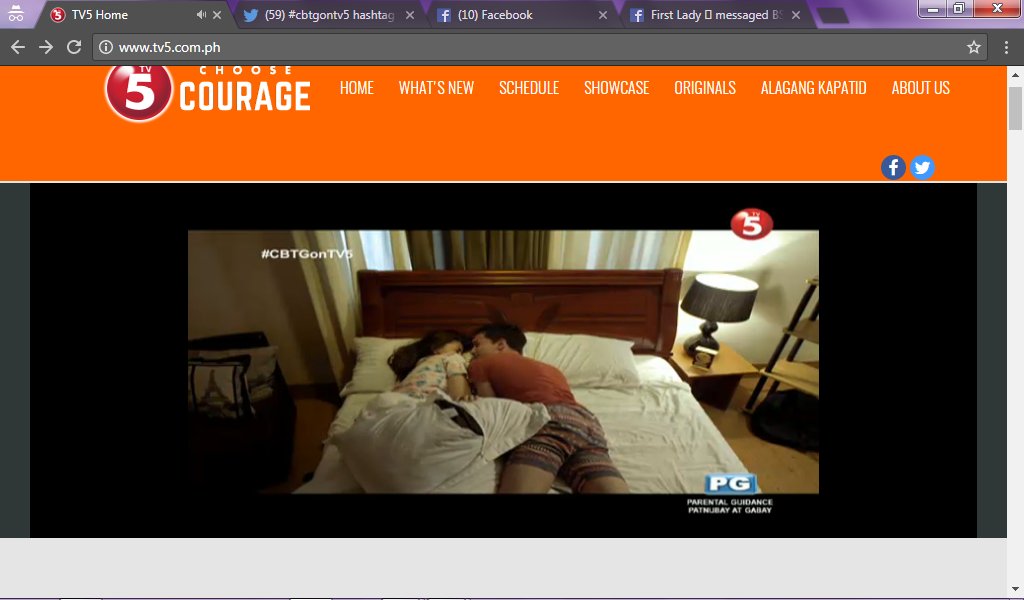This screenshot has width=1024, height=600.
Task: Click the TV5 Choose Courage logo
Action: coord(208,94)
